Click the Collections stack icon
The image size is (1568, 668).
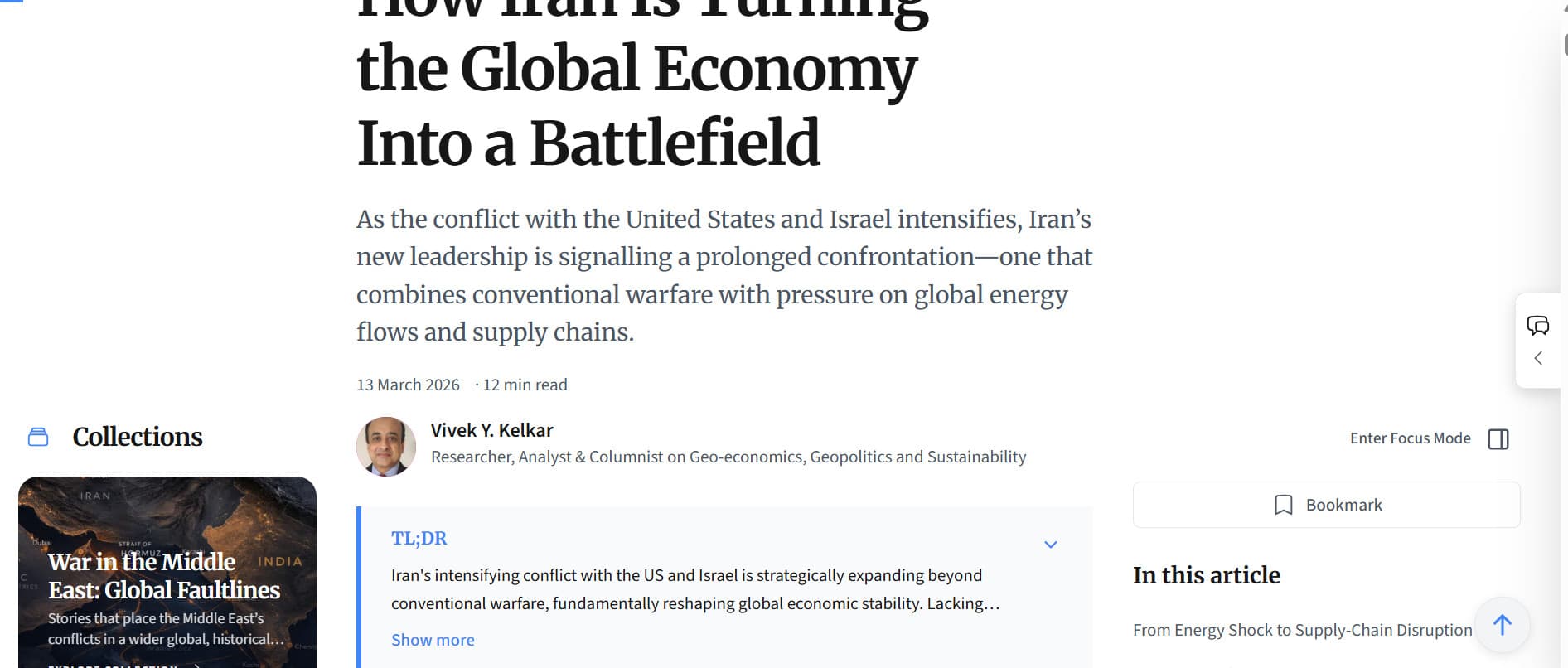[38, 437]
